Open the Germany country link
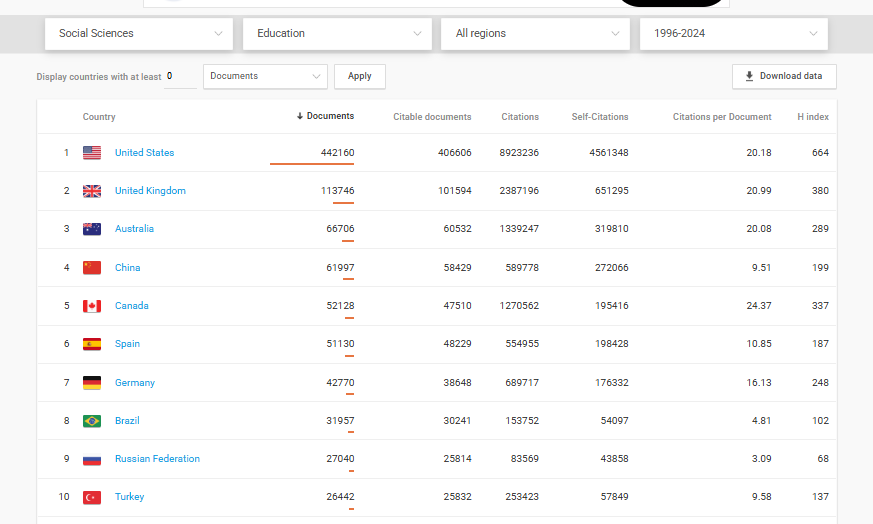873x524 pixels. click(135, 383)
